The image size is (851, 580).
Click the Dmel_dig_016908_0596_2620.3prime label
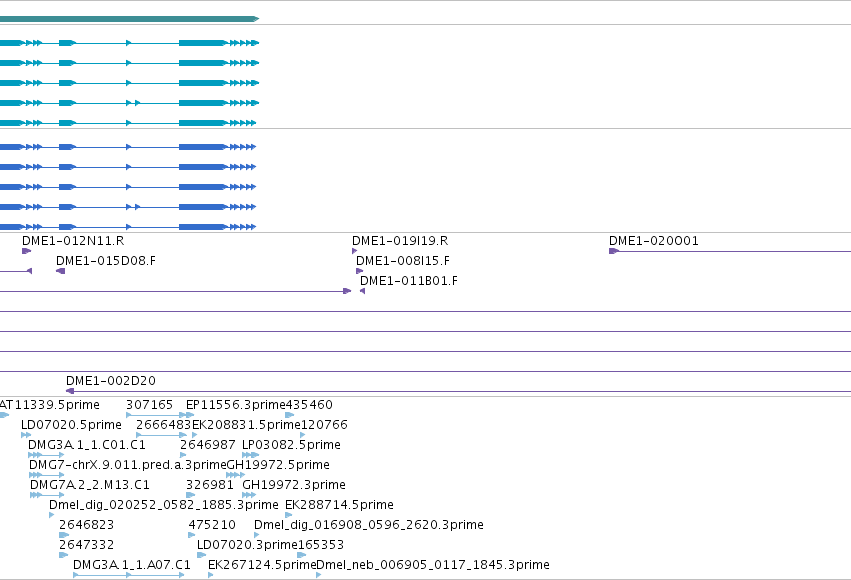369,525
